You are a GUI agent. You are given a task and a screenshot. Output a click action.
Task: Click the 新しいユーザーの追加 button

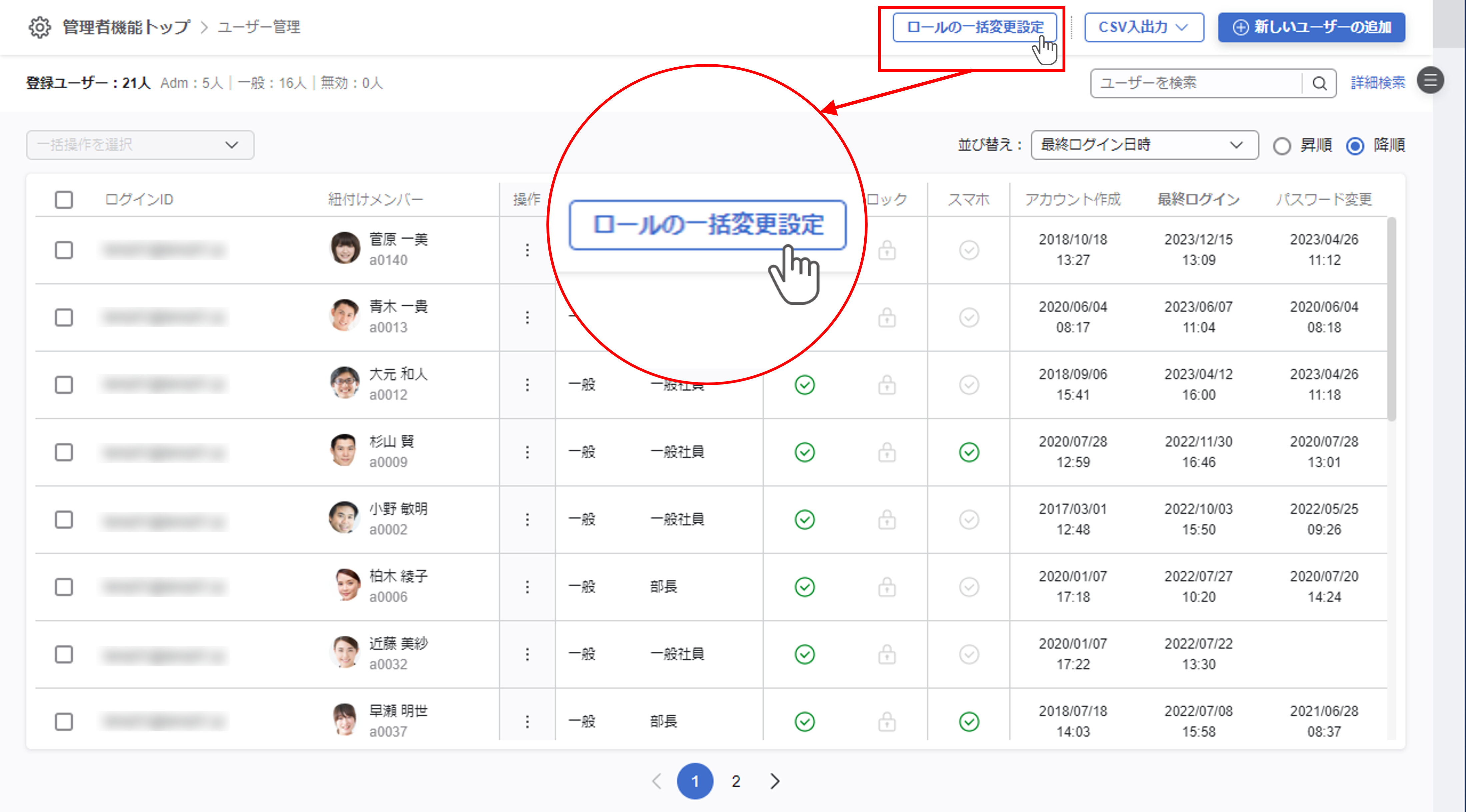1311,27
